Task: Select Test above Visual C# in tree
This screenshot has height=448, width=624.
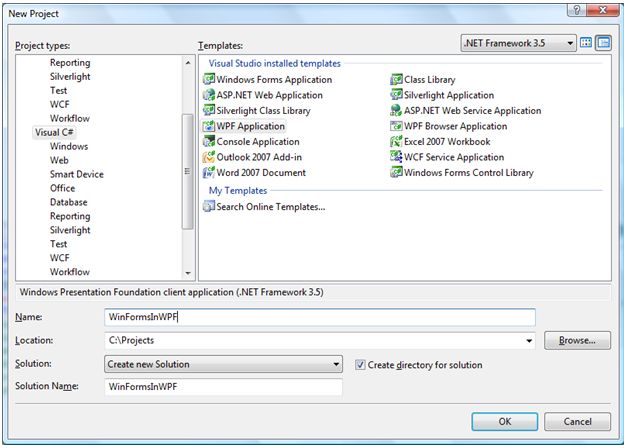Action: (x=58, y=90)
